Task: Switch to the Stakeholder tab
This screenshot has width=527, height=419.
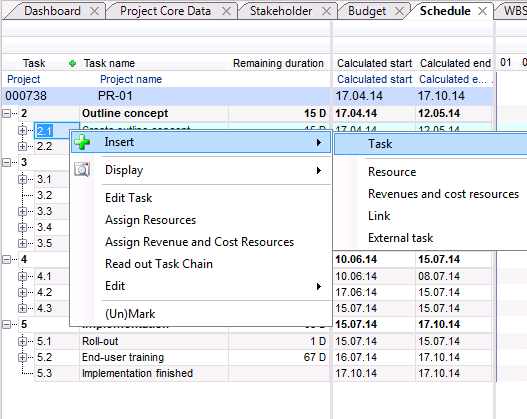Action: [x=281, y=11]
